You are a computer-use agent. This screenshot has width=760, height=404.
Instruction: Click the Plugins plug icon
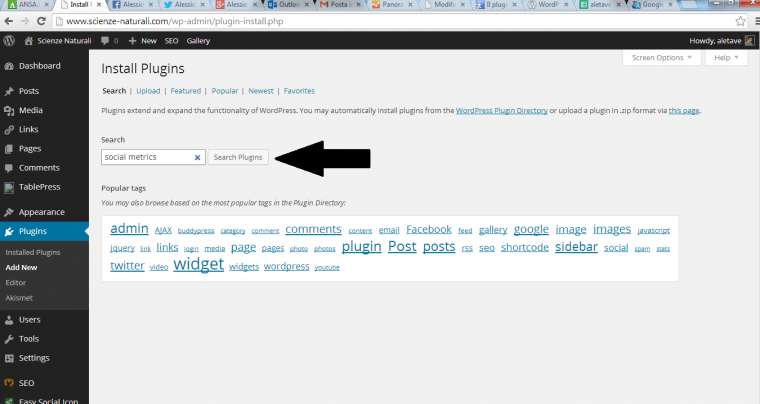[x=9, y=232]
